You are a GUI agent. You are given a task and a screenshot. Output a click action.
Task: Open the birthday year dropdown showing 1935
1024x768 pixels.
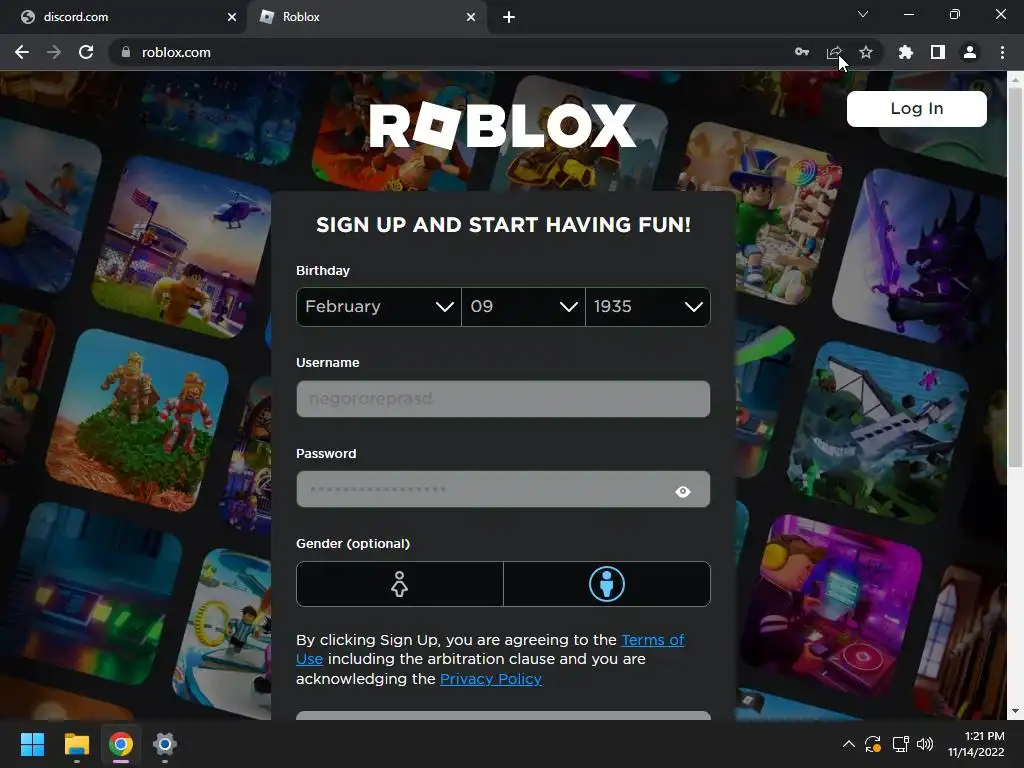click(x=648, y=306)
